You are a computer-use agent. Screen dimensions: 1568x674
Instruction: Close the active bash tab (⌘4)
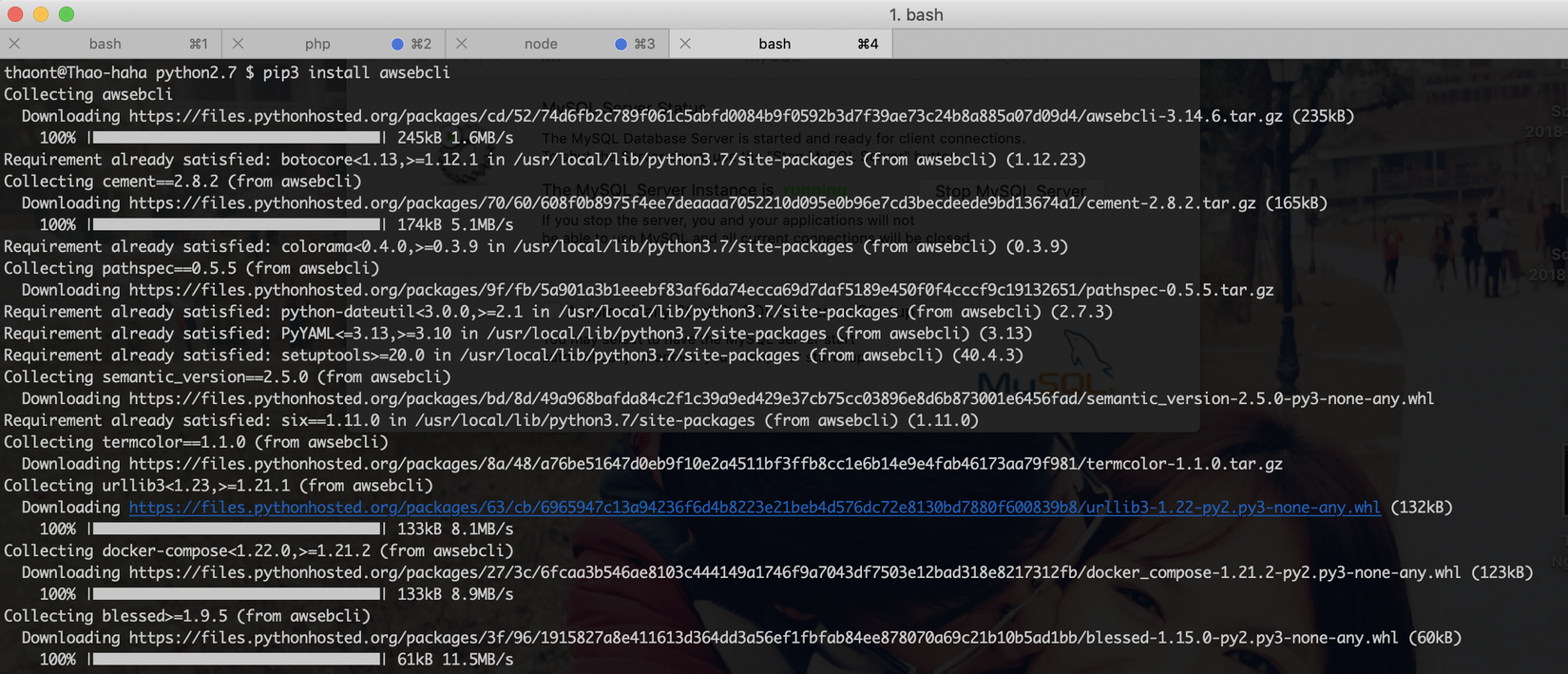(685, 44)
